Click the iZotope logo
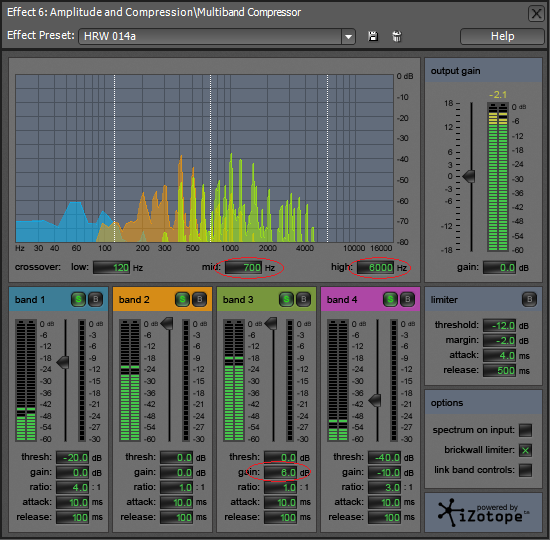Screen dimensions: 550x540 pos(484,513)
